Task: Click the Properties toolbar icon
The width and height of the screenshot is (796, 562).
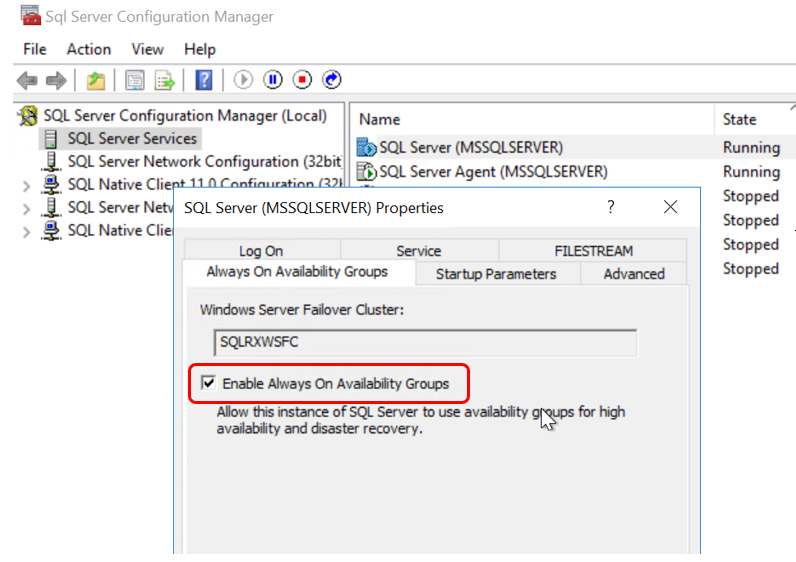Action: coord(135,80)
